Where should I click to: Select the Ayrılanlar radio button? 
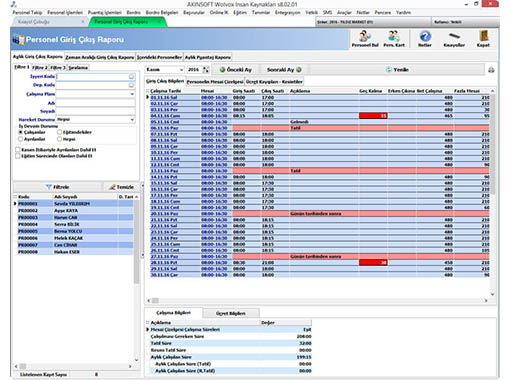(x=21, y=139)
